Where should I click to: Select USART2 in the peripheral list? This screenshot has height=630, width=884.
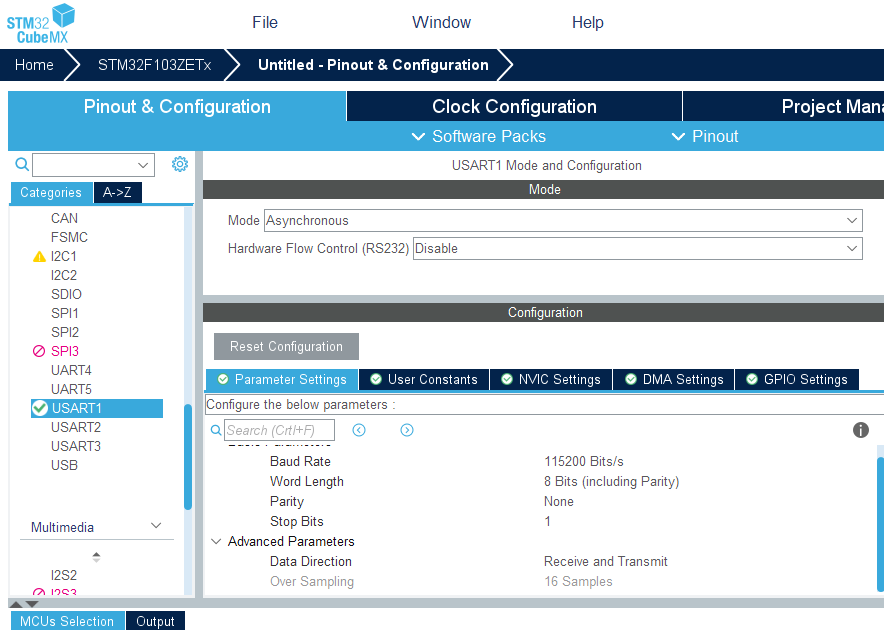(x=76, y=427)
